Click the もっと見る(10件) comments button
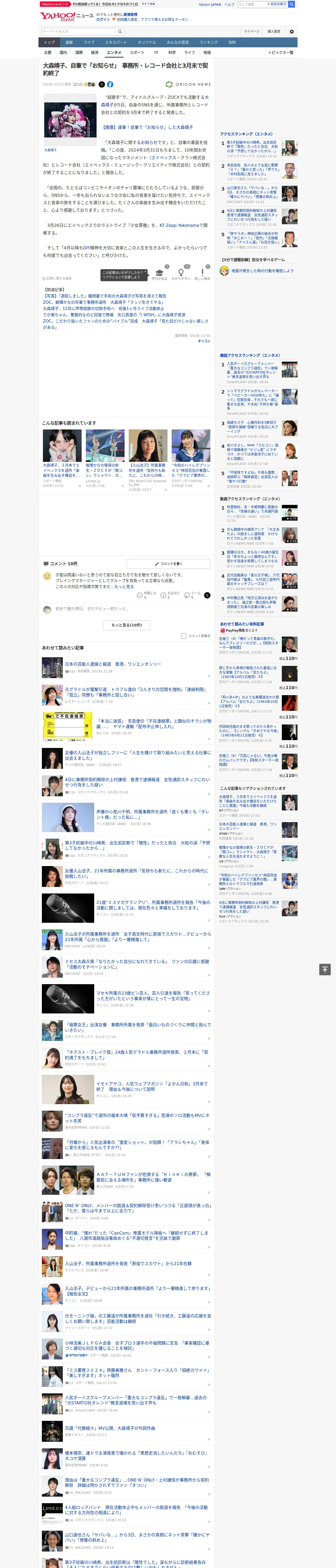Viewport: 336px width, 1568px height. click(x=127, y=625)
